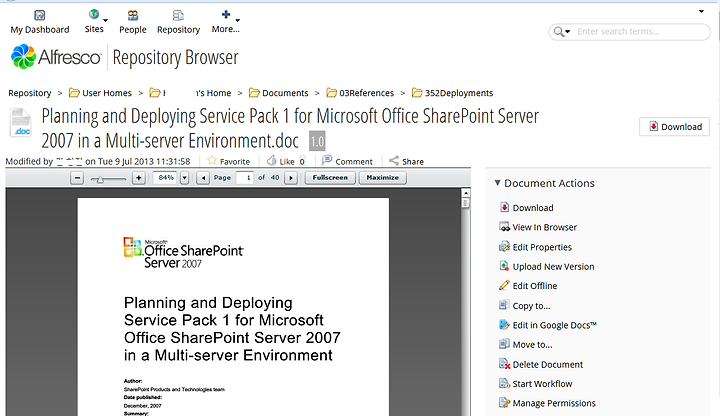Screen dimensions: 720x416
Task: Click the 84% zoom value field
Action: point(166,178)
